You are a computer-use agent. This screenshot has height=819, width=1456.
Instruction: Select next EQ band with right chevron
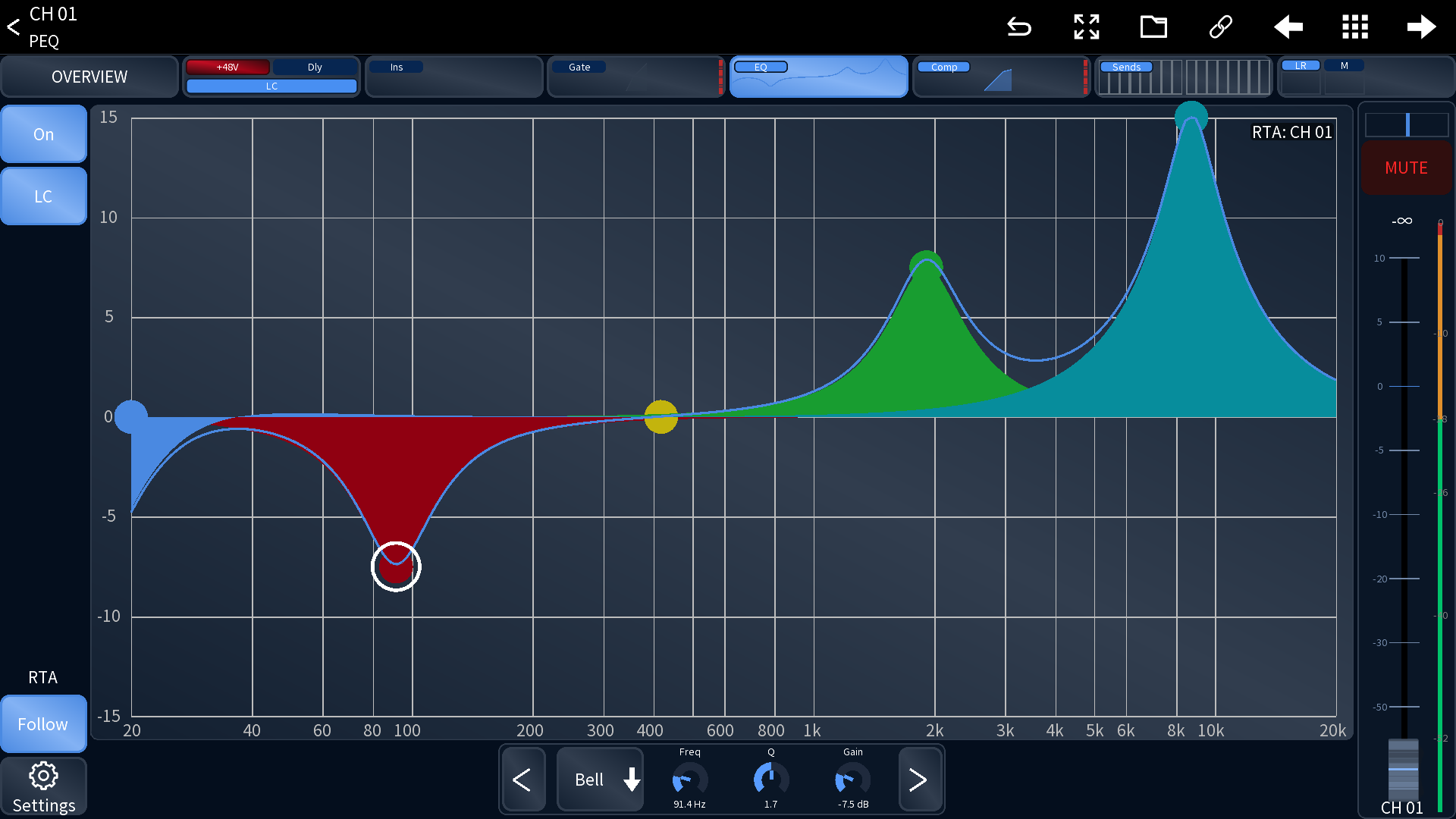coord(918,780)
